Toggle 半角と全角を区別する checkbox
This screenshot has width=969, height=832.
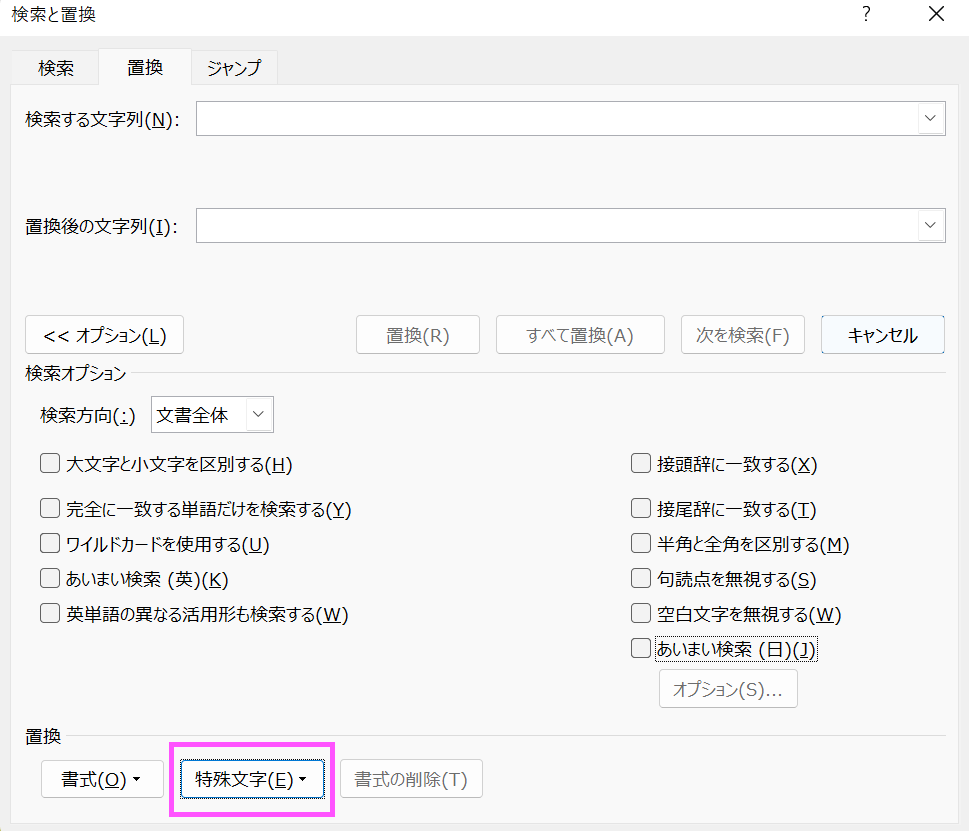(x=641, y=543)
